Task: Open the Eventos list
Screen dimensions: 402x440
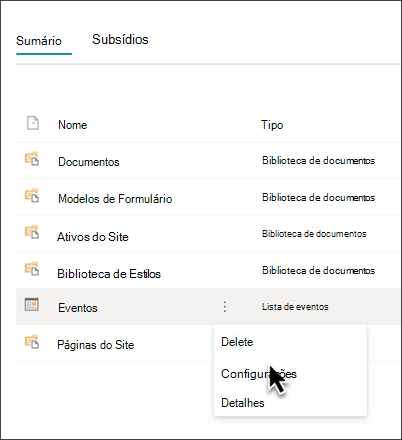Action: [78, 308]
